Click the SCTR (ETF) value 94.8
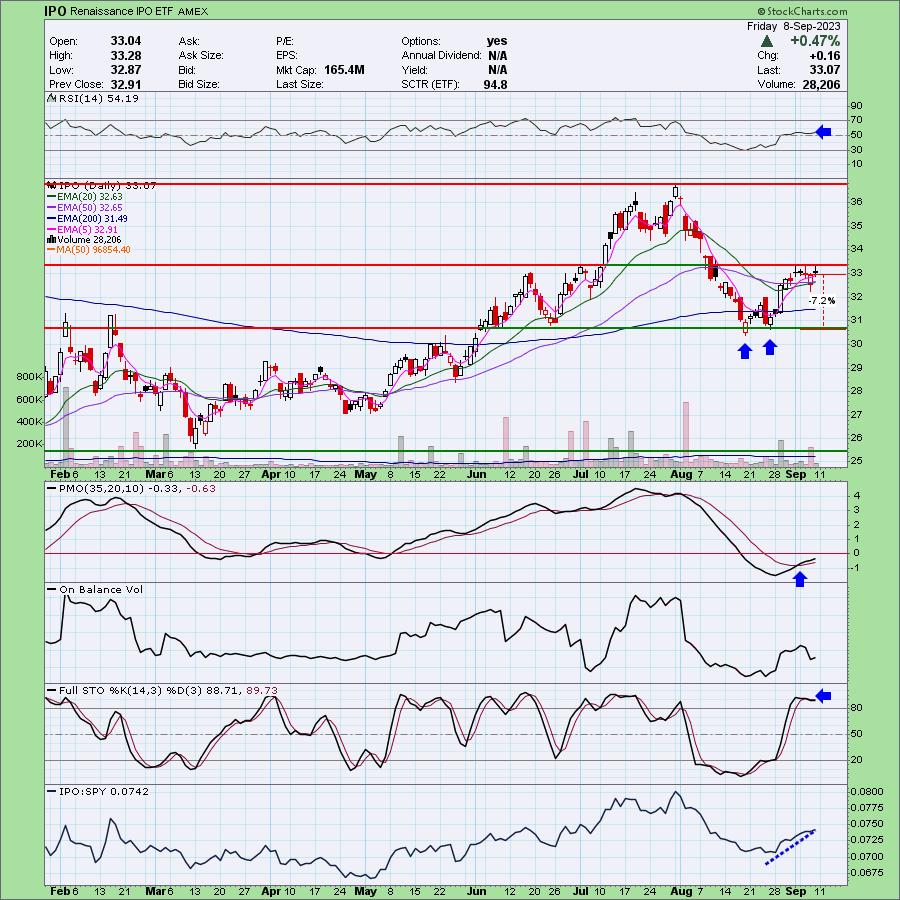Viewport: 900px width, 900px height. pos(495,84)
